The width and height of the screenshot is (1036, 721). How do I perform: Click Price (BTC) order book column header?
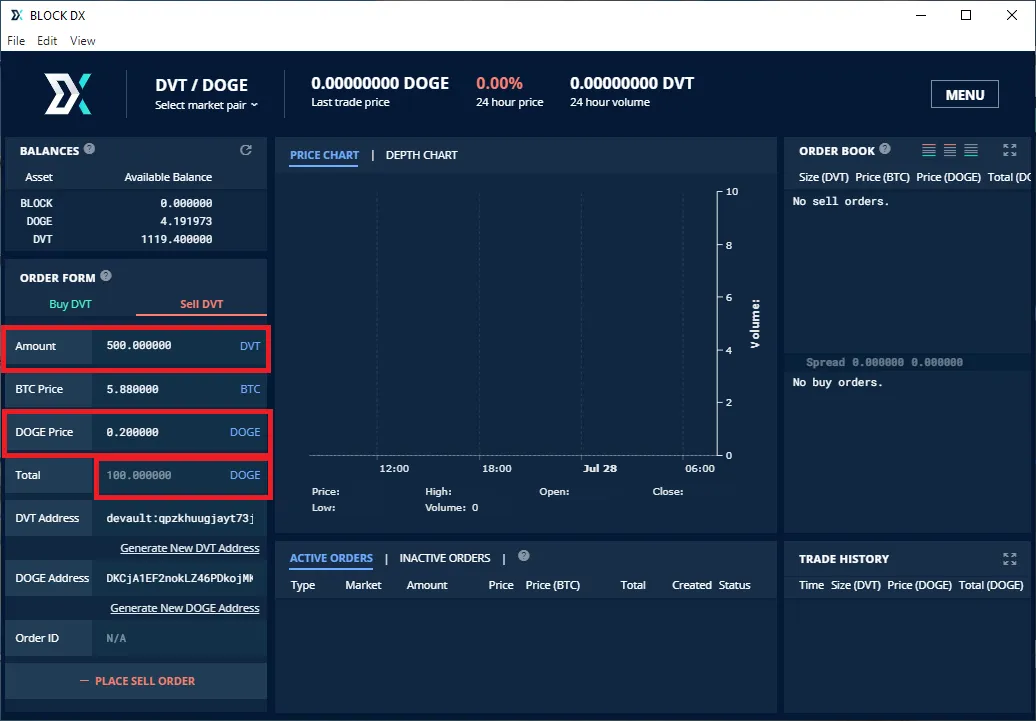click(x=882, y=177)
